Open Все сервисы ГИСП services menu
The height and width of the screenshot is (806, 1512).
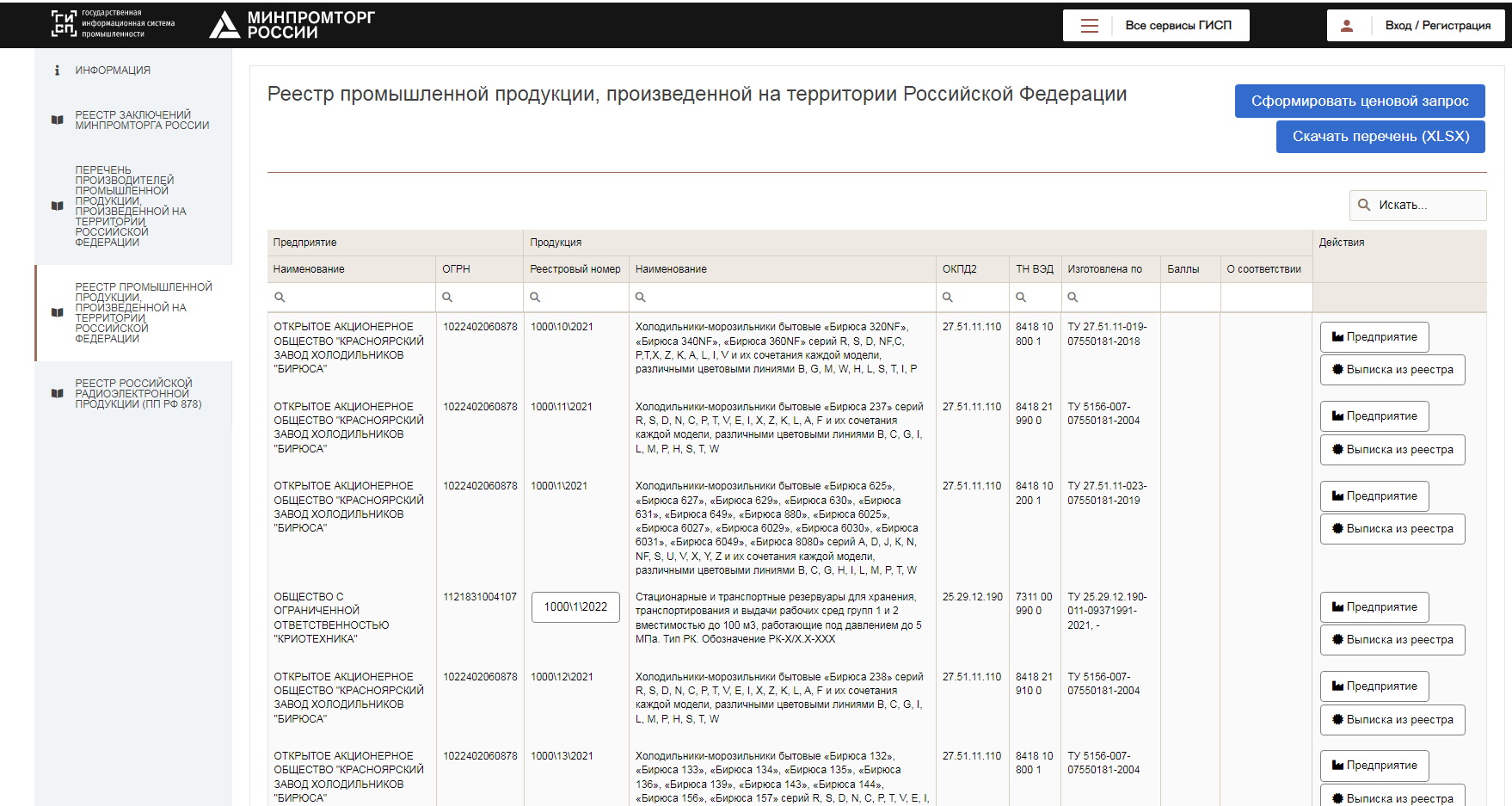1177,26
